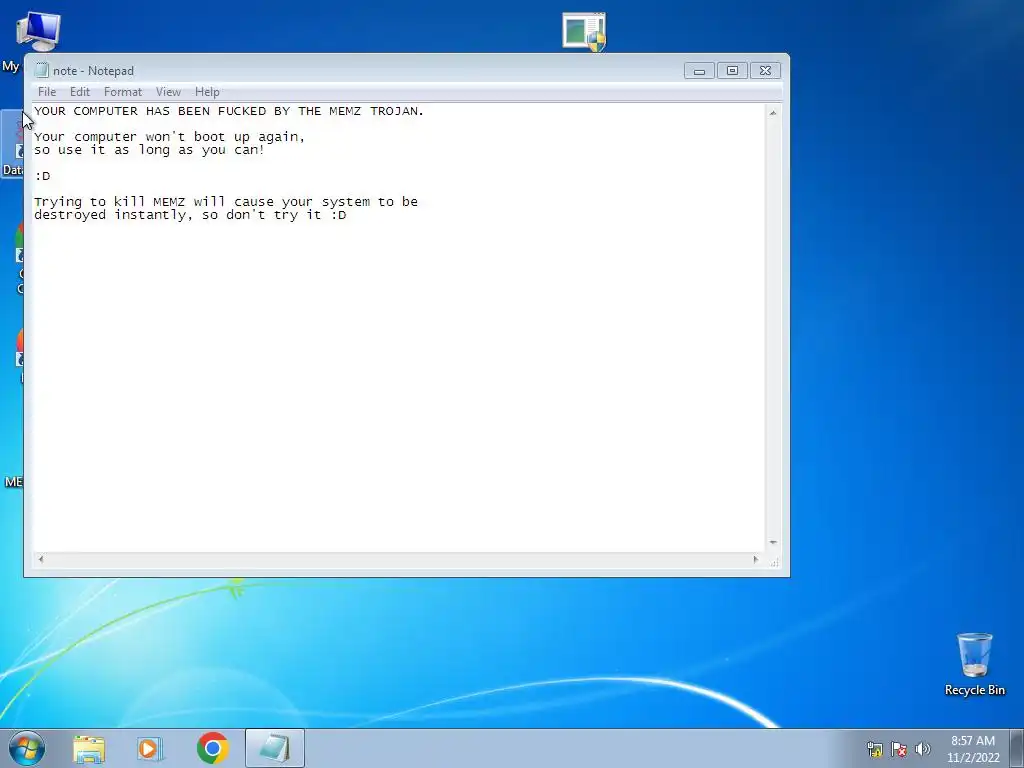Click the vertical scrollbar up arrow

coord(773,113)
